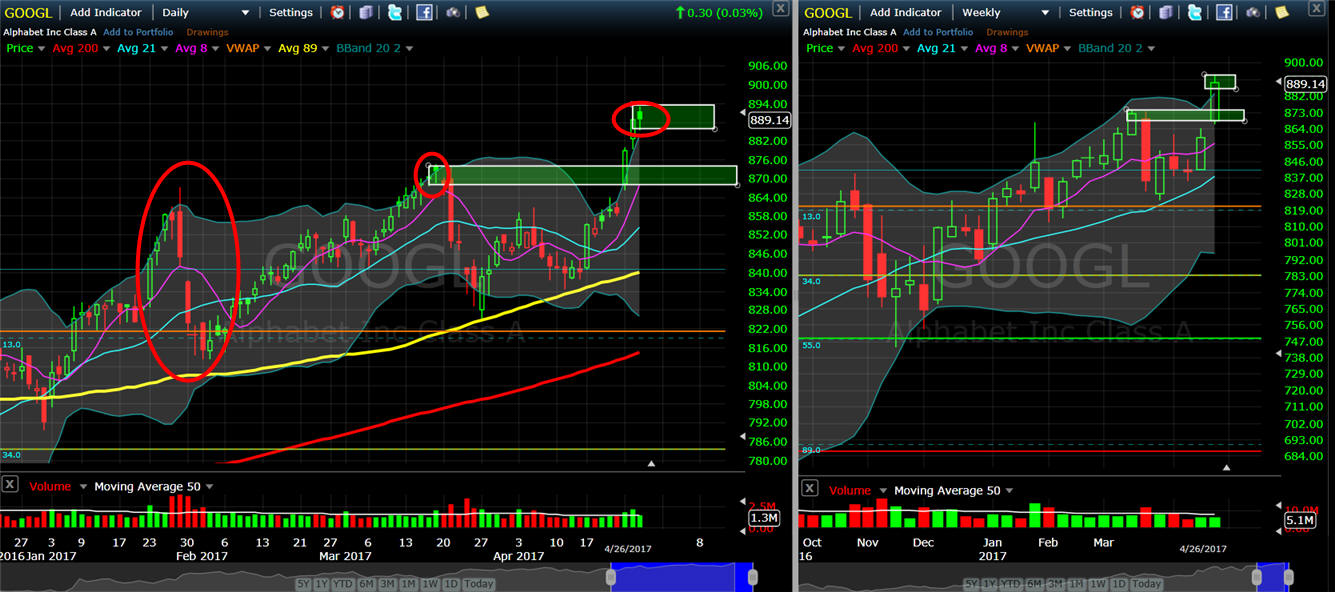This screenshot has height=592, width=1335.
Task: Click the GOOGL ticker symbol in Weekly chart
Action: coord(826,13)
